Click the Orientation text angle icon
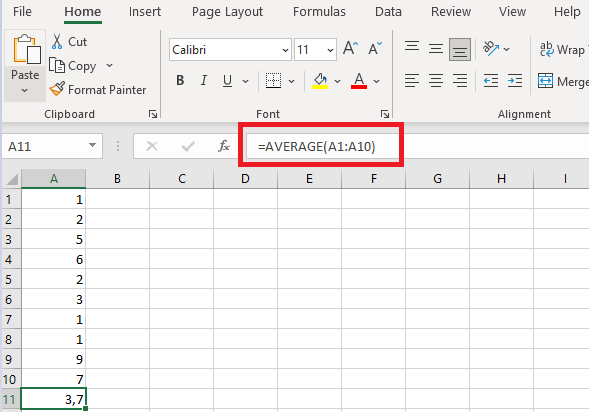 coord(491,49)
